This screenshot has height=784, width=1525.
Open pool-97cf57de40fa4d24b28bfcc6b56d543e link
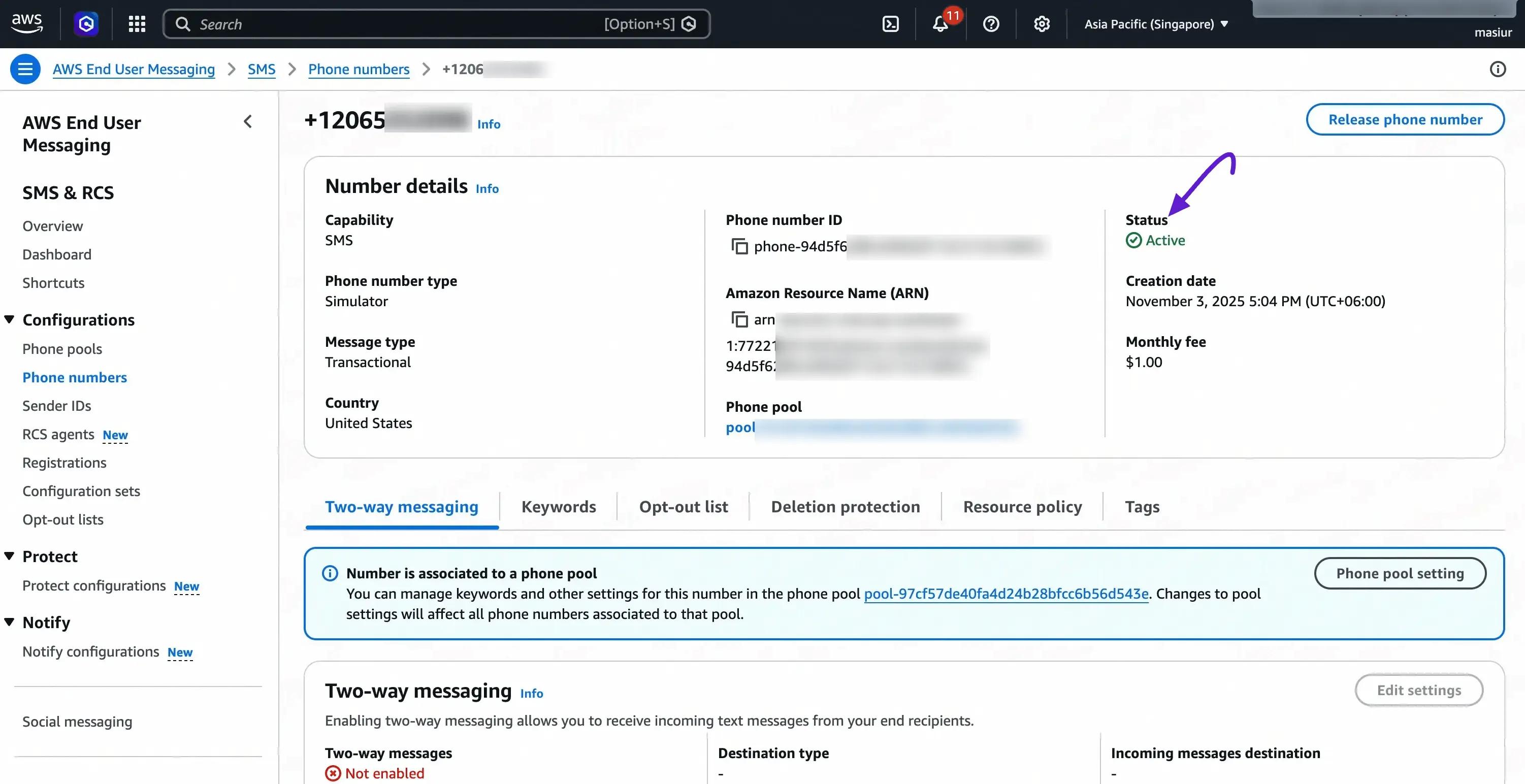pyautogui.click(x=1006, y=593)
